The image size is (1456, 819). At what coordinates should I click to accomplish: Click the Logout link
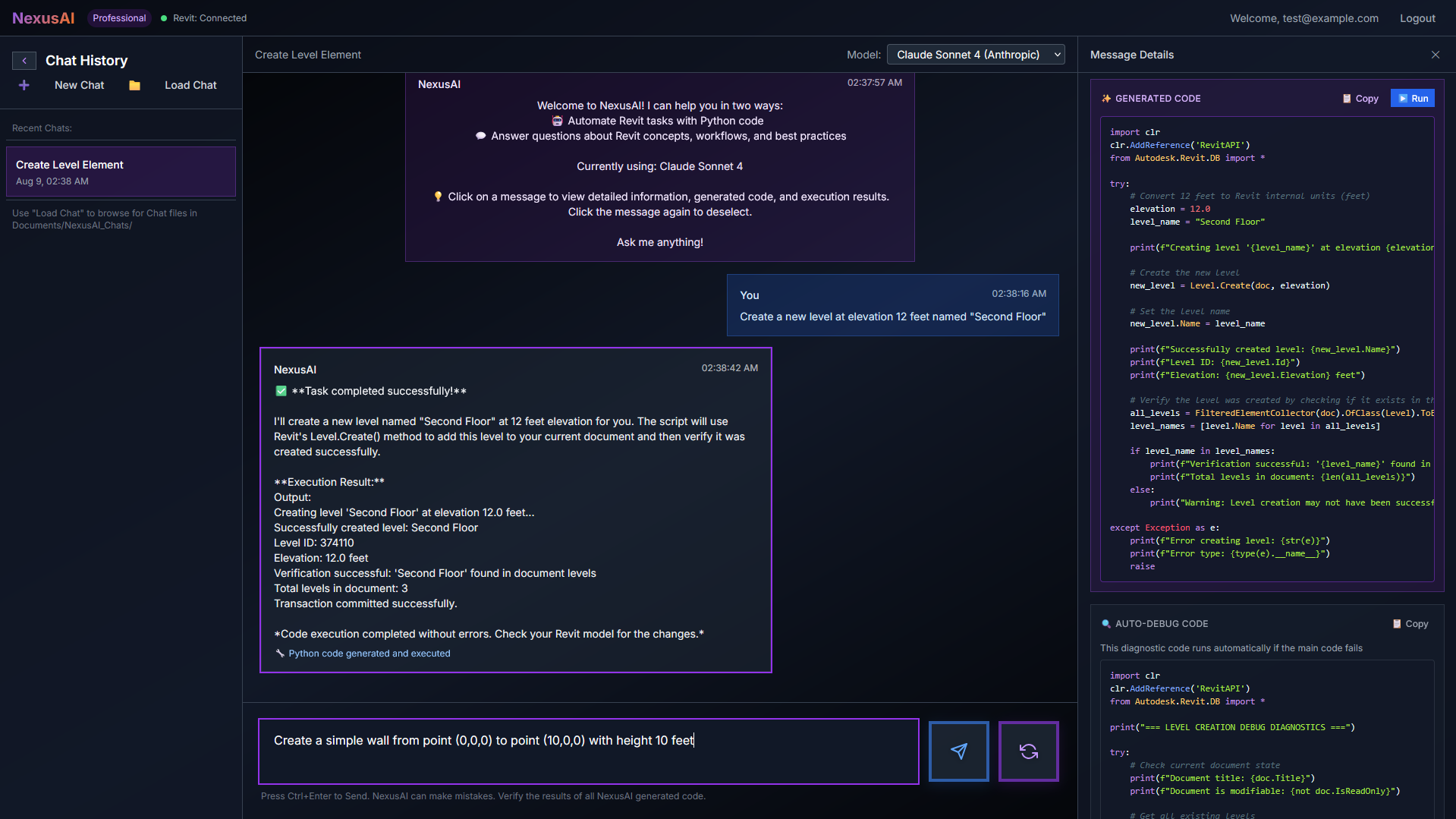point(1417,18)
